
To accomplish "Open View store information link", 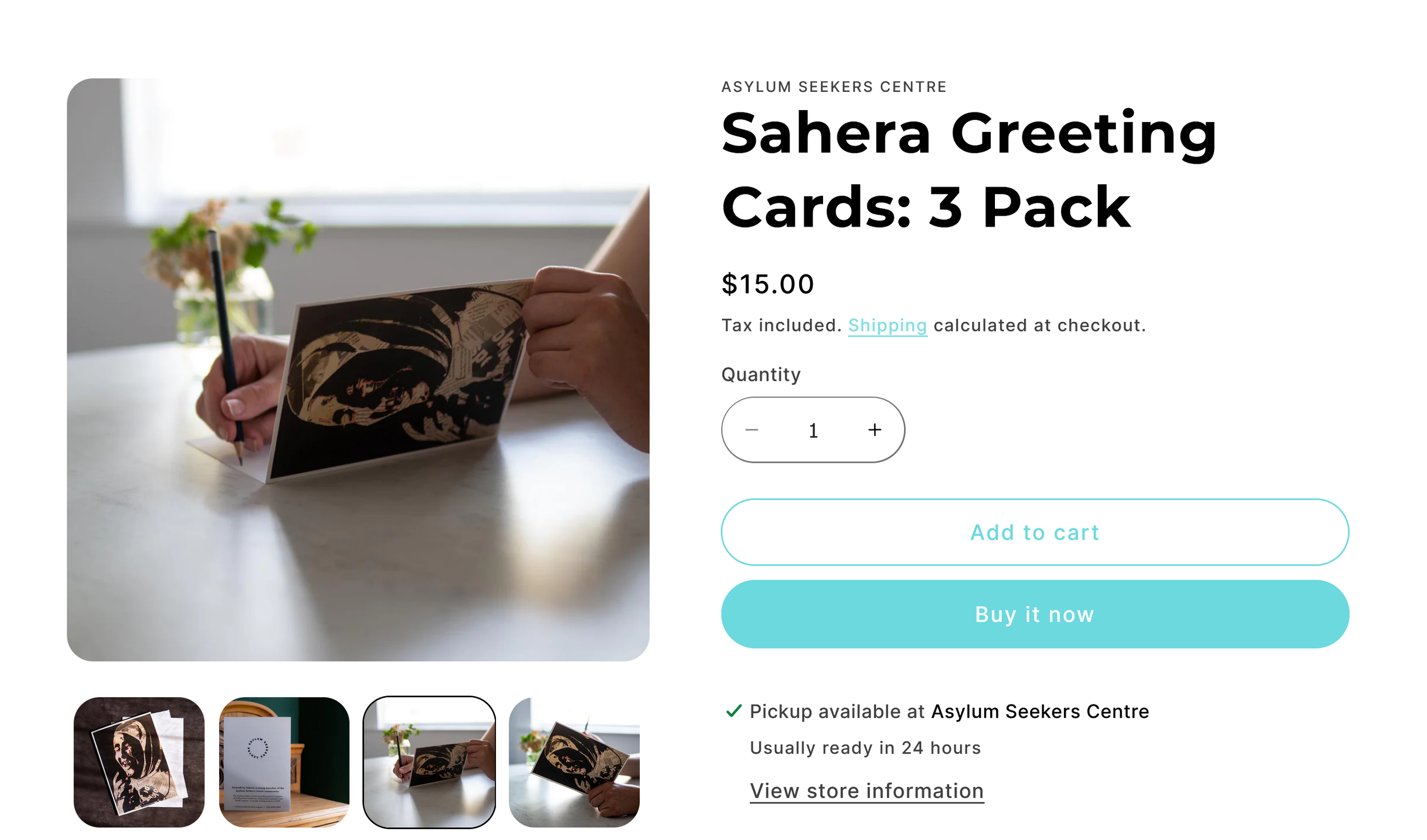I will (866, 791).
